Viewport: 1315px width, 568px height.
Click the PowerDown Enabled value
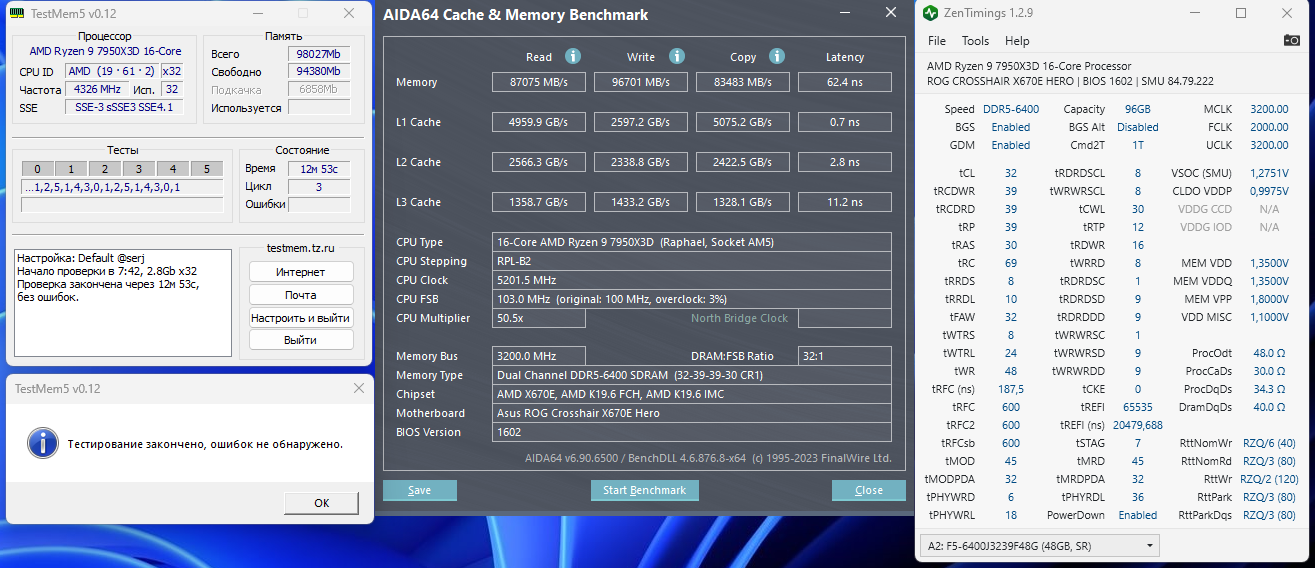1138,515
